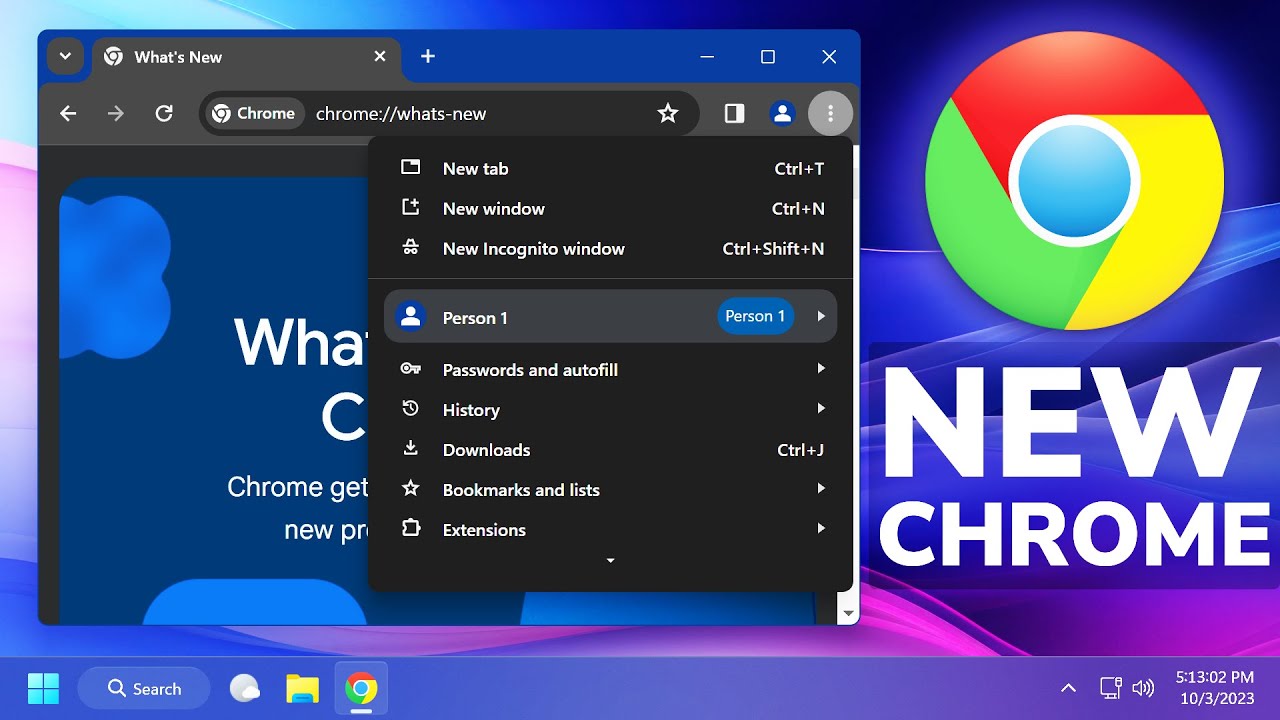The width and height of the screenshot is (1280, 720).
Task: Click the taskbar Search box
Action: point(144,688)
